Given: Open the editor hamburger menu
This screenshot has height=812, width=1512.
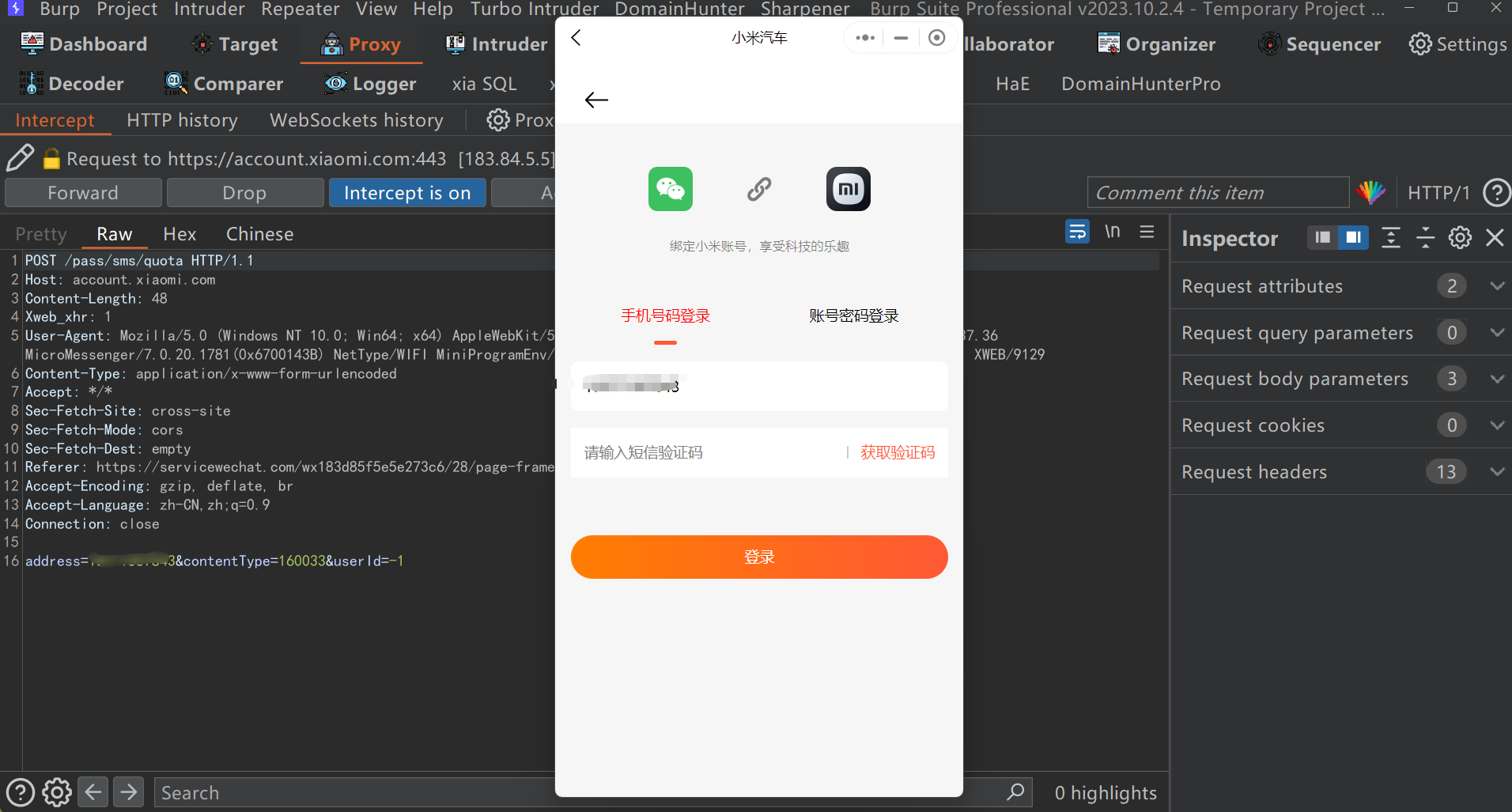Looking at the screenshot, I should [x=1147, y=232].
